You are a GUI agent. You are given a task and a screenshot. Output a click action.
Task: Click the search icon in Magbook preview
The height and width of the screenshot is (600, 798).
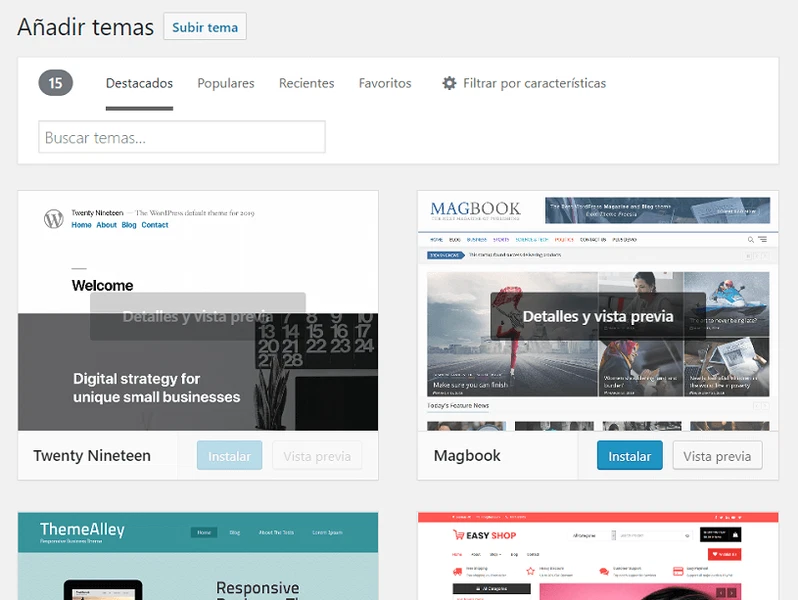(x=750, y=240)
